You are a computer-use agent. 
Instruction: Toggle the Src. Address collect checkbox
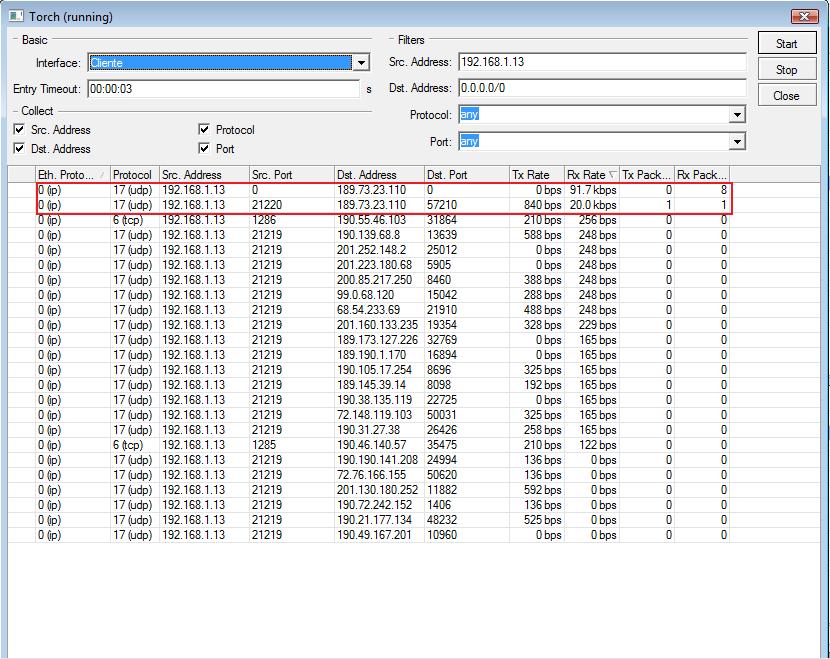[x=19, y=129]
